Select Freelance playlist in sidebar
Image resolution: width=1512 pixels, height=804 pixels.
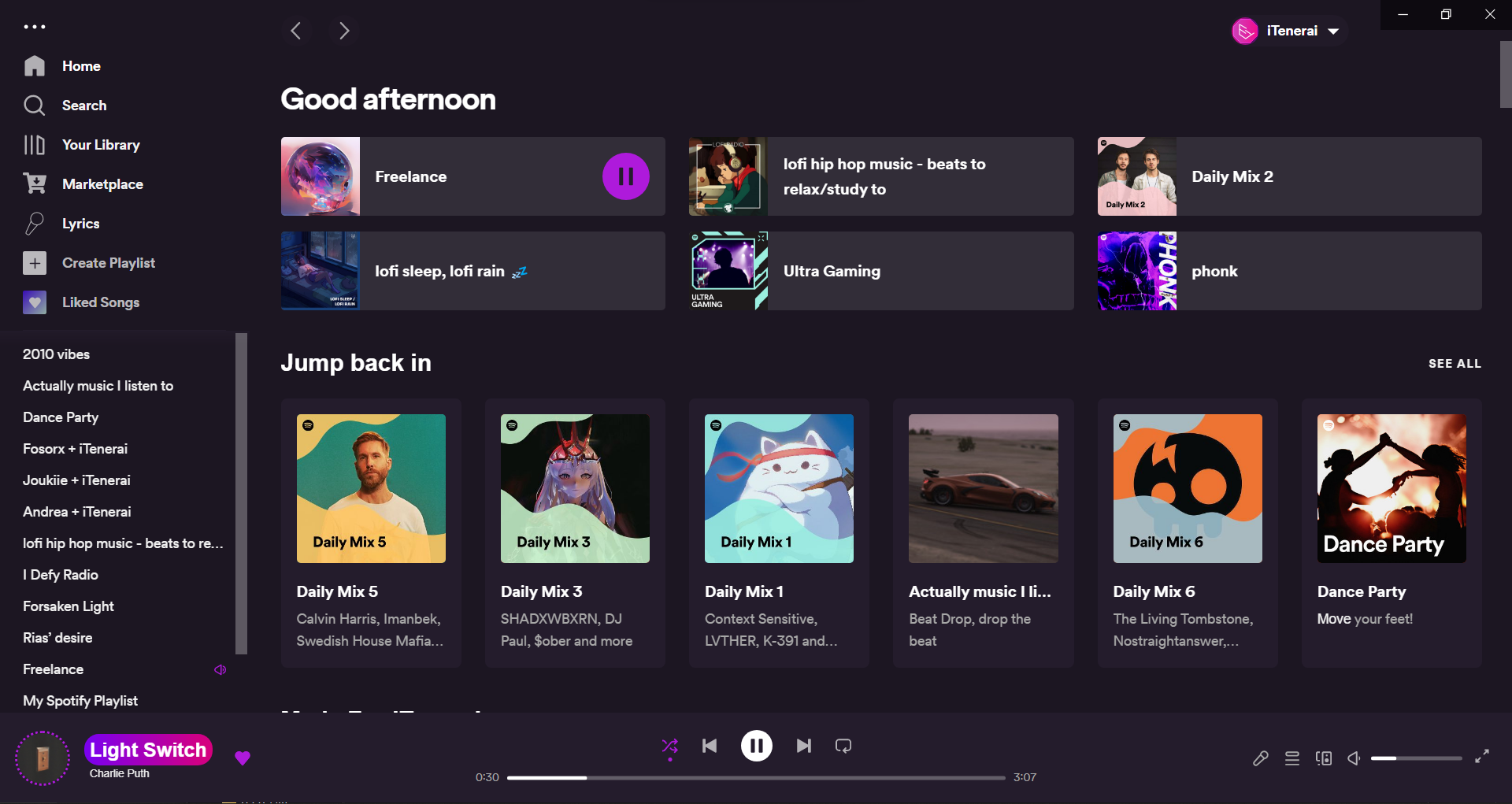pos(53,669)
